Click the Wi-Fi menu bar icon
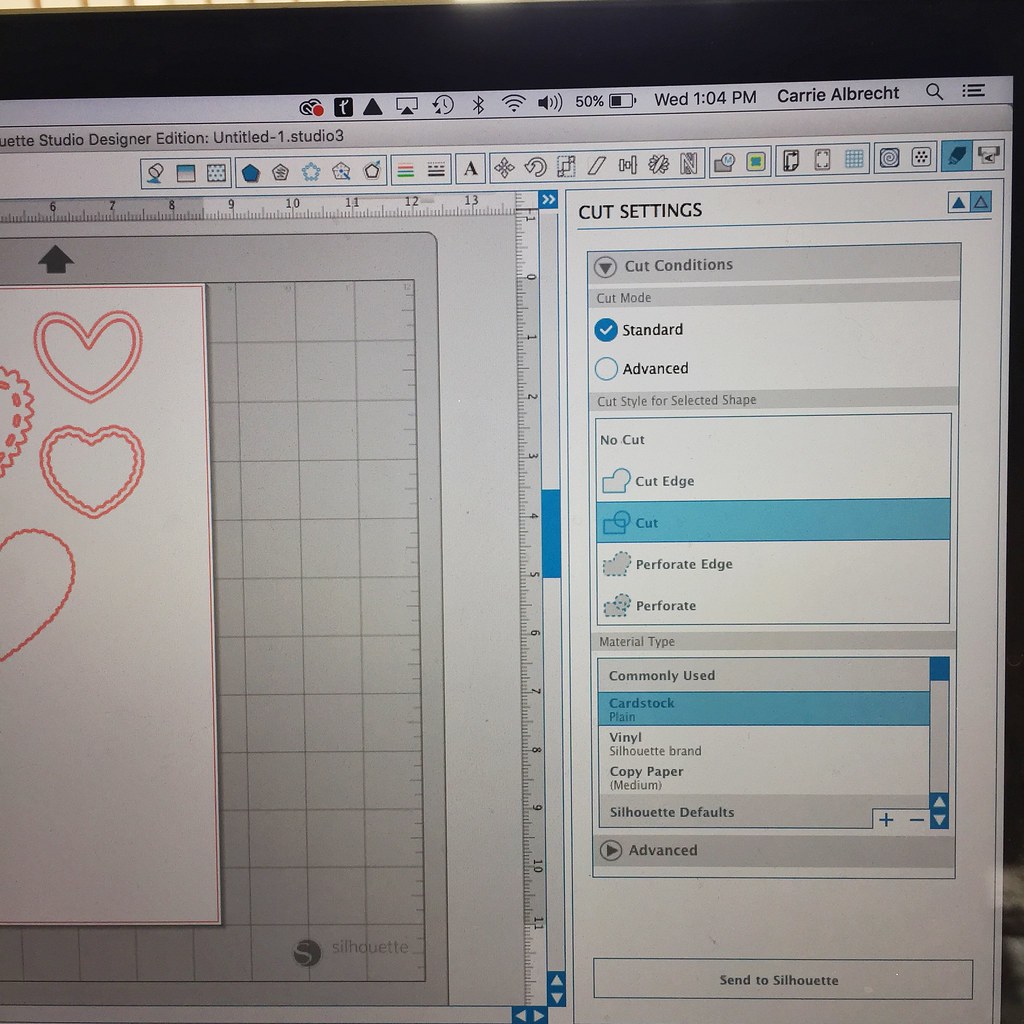Screen dimensions: 1024x1024 (513, 104)
